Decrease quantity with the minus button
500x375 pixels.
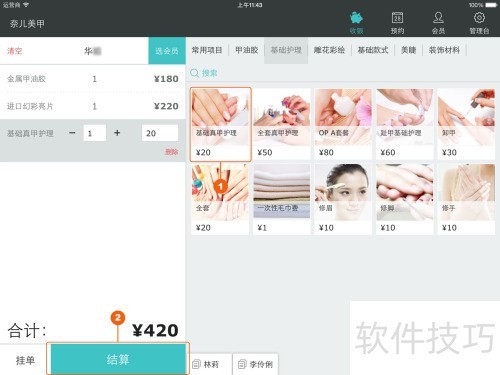[x=72, y=133]
